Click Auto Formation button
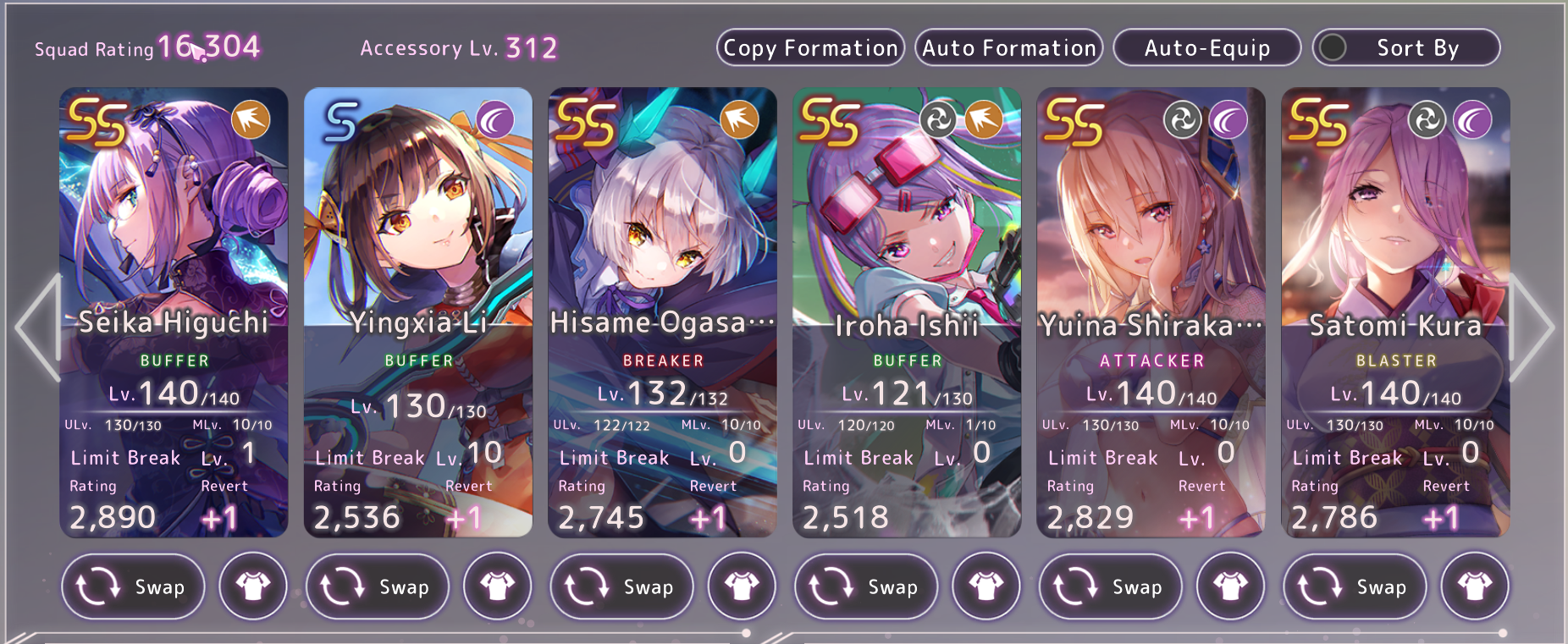The image size is (1568, 644). 1009,47
